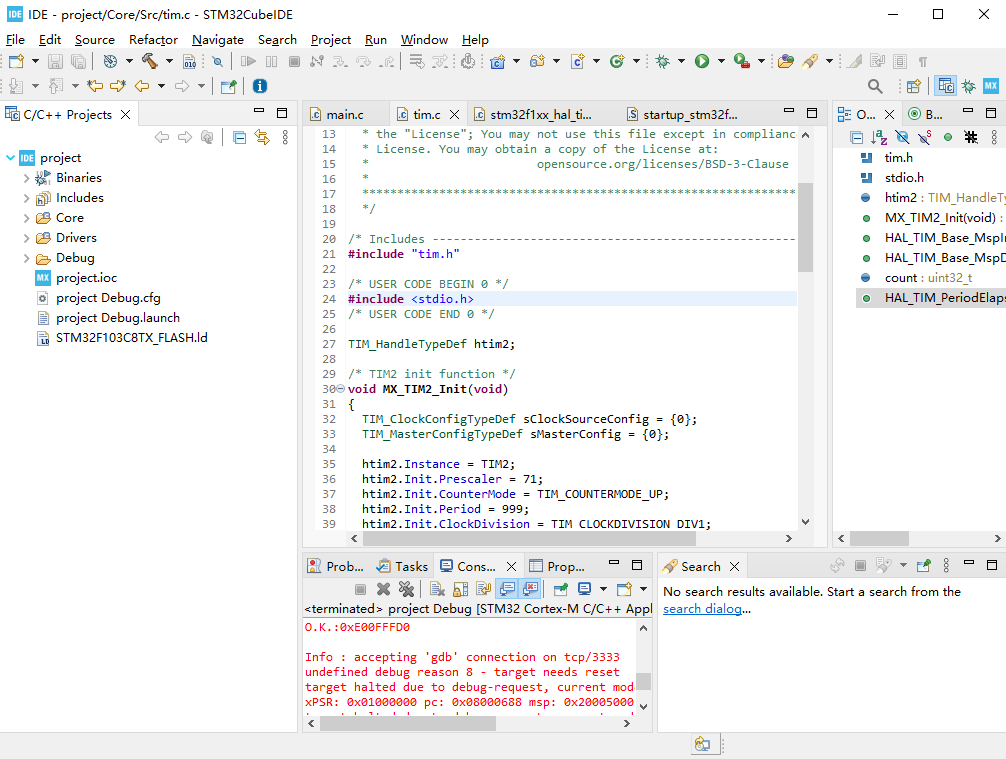Click line 24 #include <stdio.h> text
The width and height of the screenshot is (1006, 759).
click(x=411, y=299)
